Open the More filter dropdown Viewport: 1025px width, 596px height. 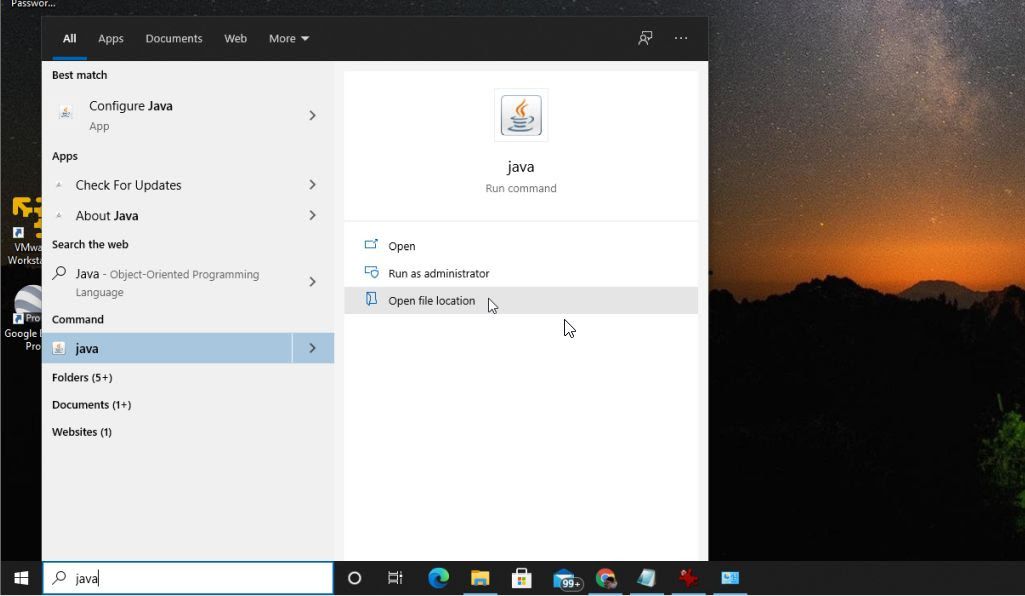click(288, 39)
